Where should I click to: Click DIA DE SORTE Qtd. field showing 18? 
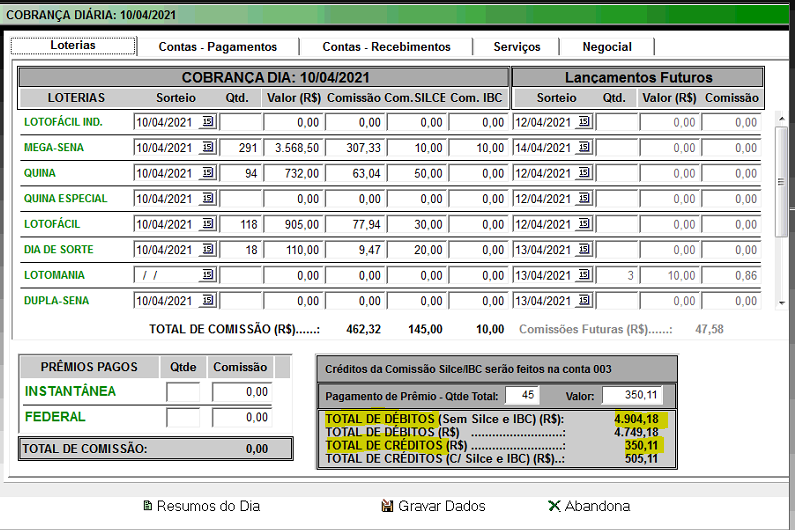coord(241,250)
